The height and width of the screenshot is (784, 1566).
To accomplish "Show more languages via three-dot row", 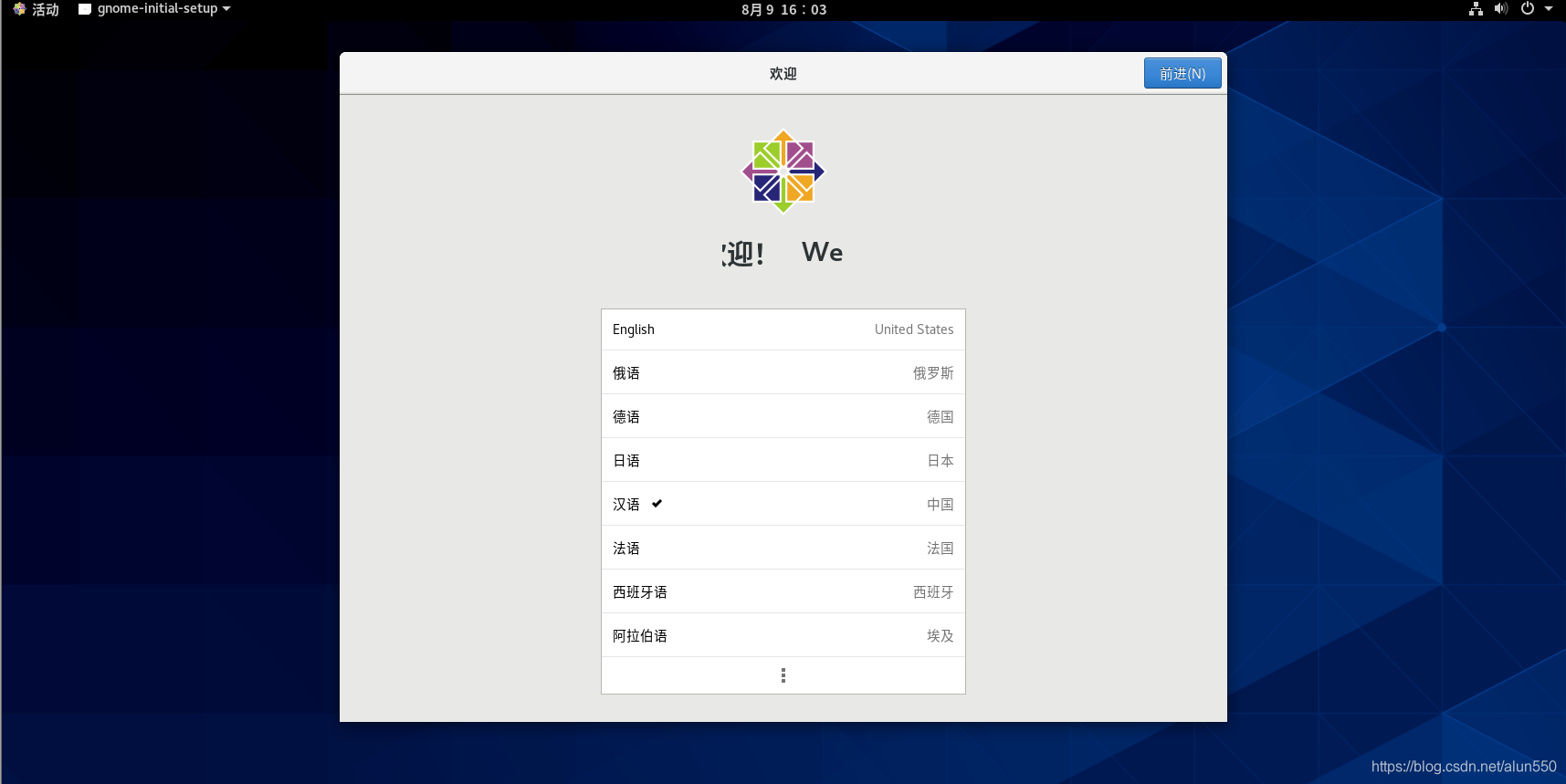I will (783, 675).
